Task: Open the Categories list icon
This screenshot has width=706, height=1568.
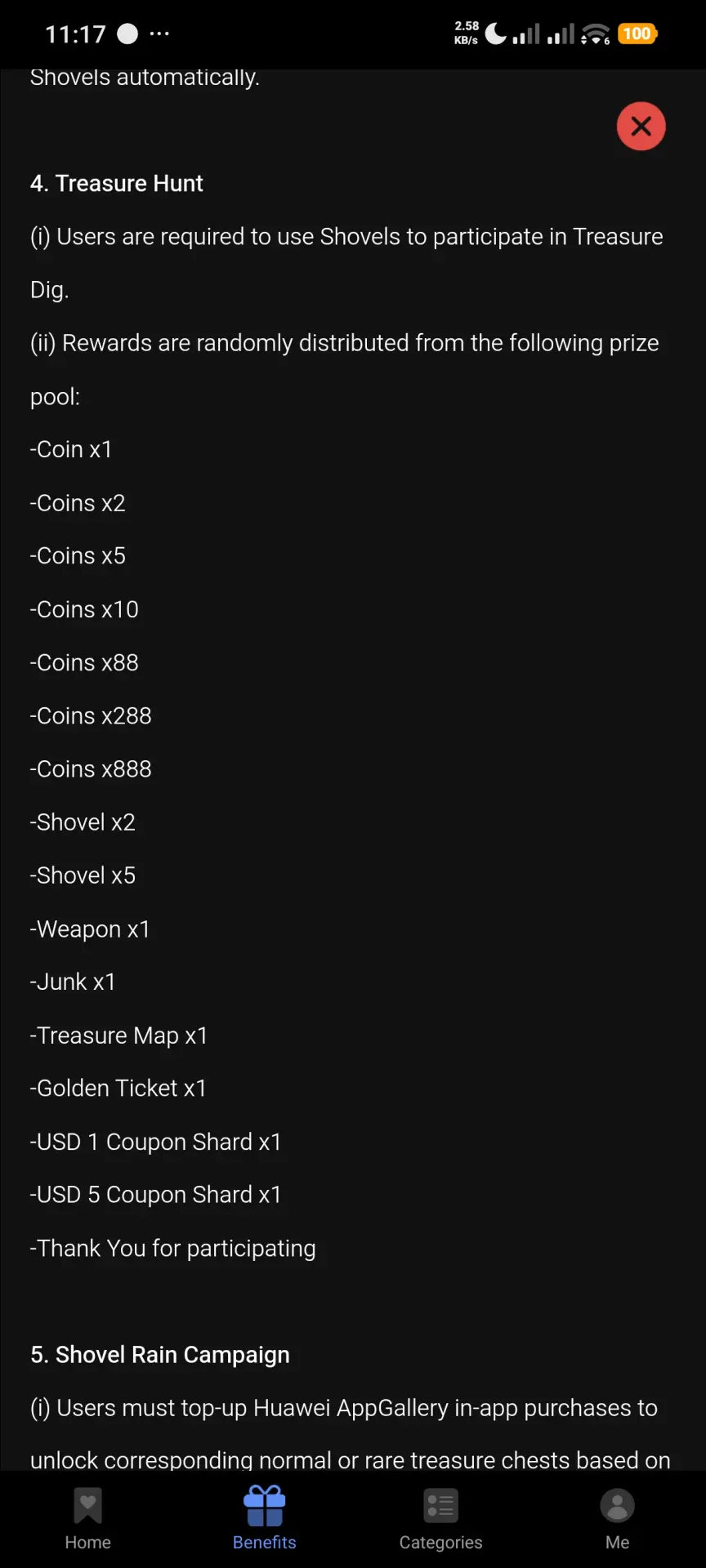Action: [x=441, y=1506]
